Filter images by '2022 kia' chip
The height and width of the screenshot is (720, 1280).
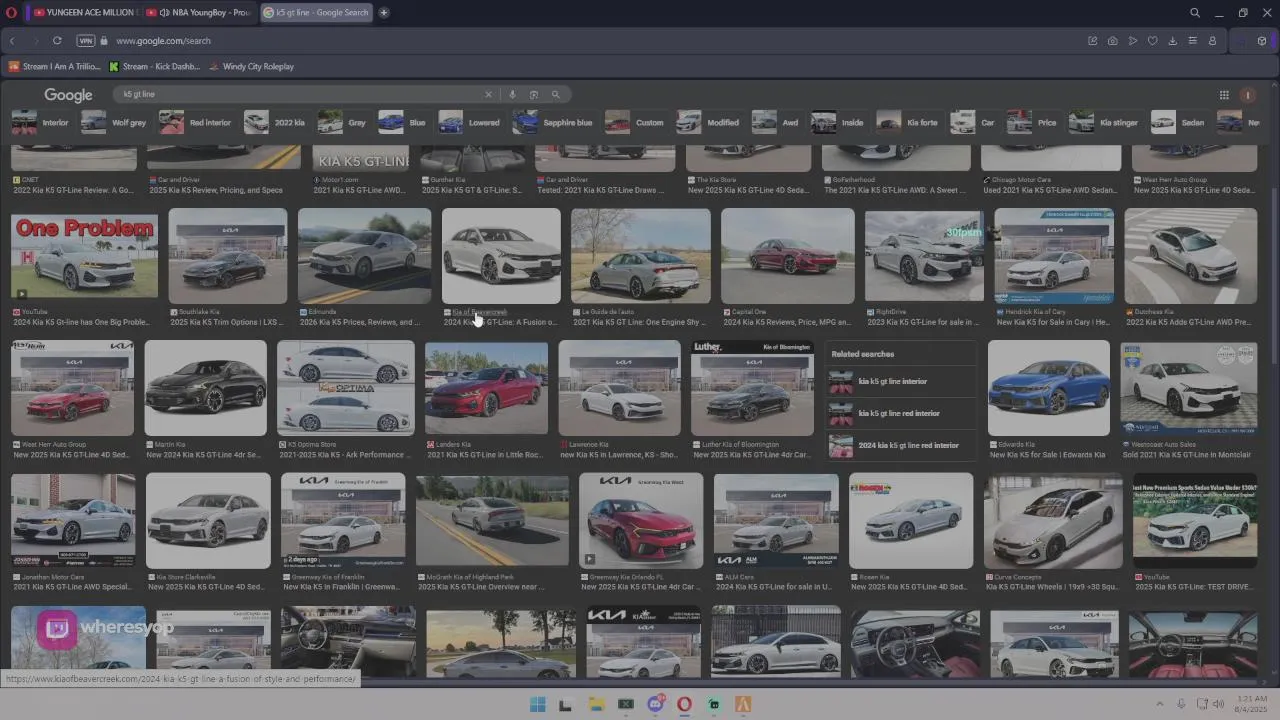pyautogui.click(x=275, y=122)
